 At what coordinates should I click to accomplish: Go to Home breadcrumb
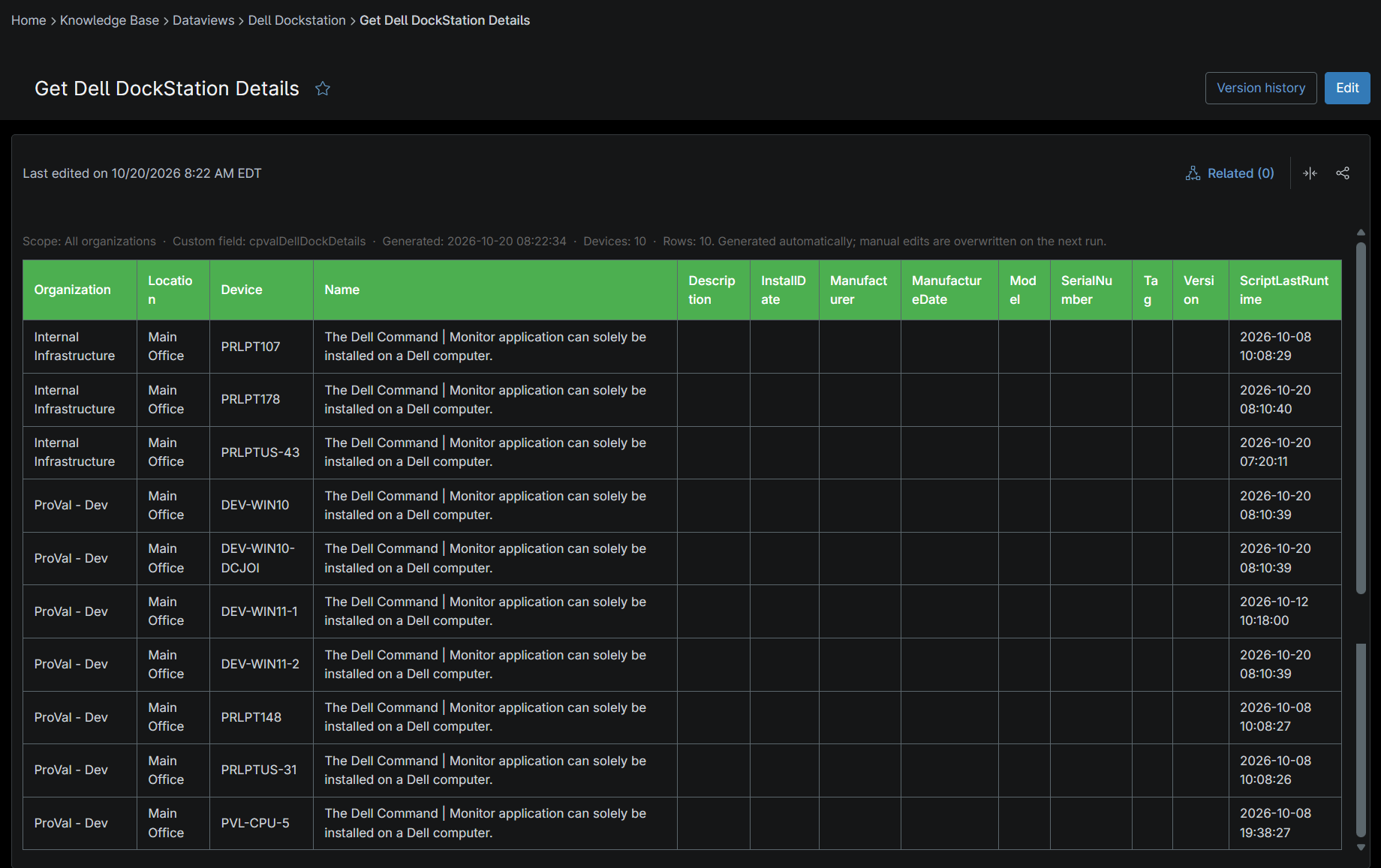click(x=29, y=20)
